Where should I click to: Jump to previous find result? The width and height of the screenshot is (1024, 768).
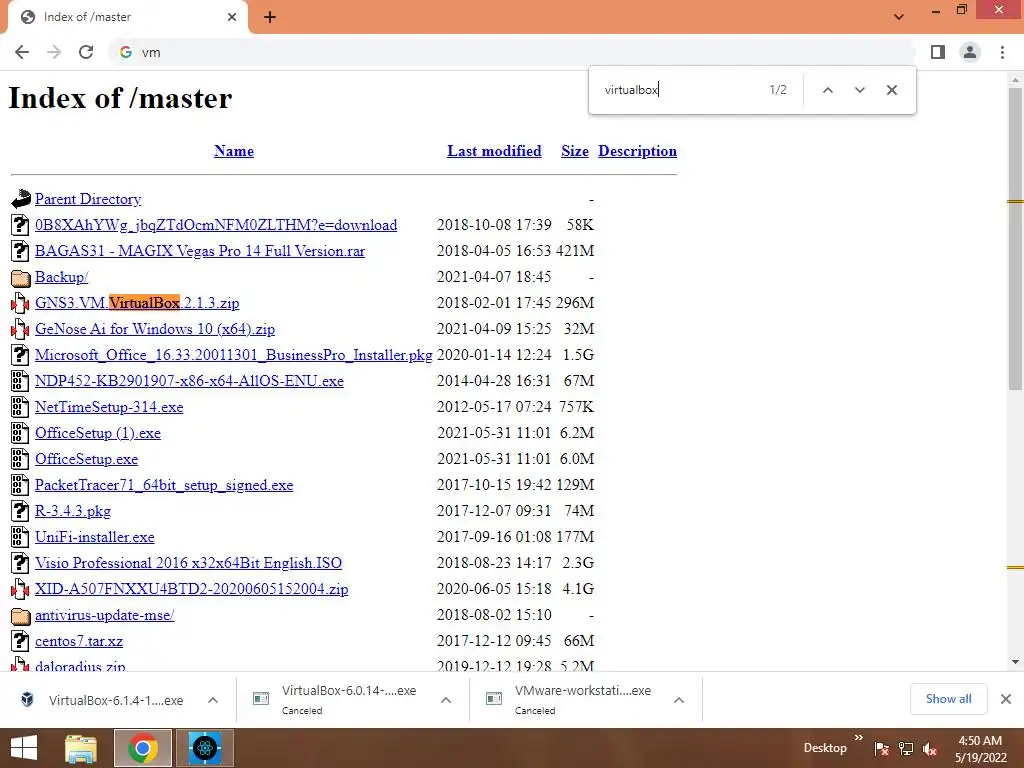pyautogui.click(x=827, y=90)
